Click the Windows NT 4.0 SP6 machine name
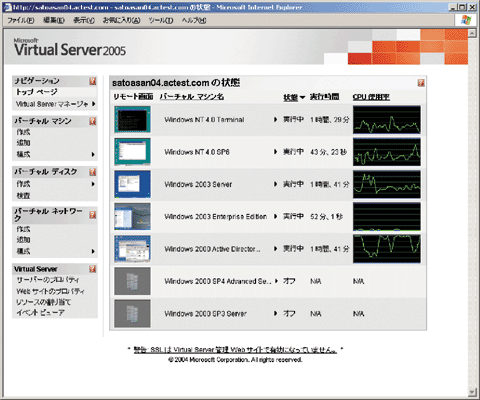The image size is (480, 400). pyautogui.click(x=197, y=152)
